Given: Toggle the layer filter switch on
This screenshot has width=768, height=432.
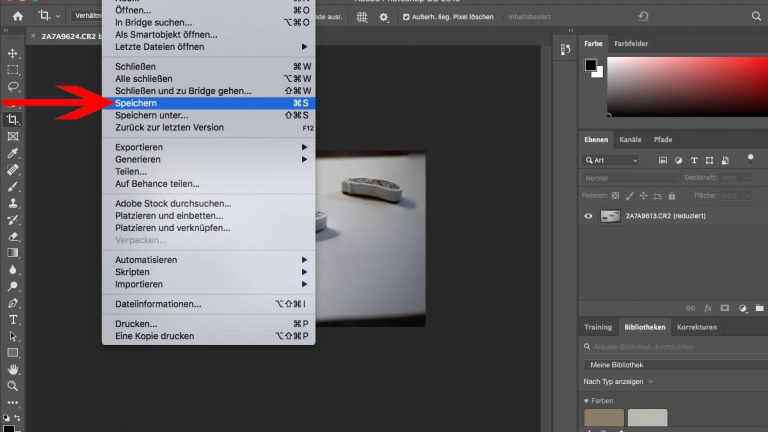Looking at the screenshot, I should click(x=750, y=158).
